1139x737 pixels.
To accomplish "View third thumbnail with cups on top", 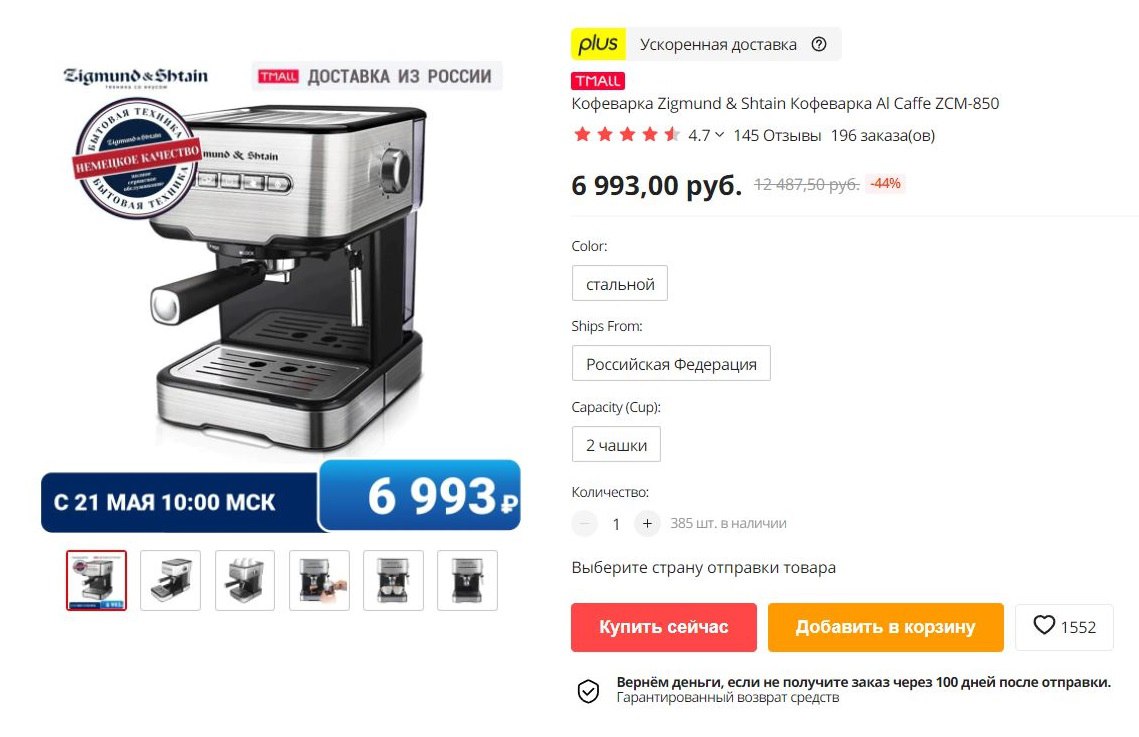I will [245, 580].
